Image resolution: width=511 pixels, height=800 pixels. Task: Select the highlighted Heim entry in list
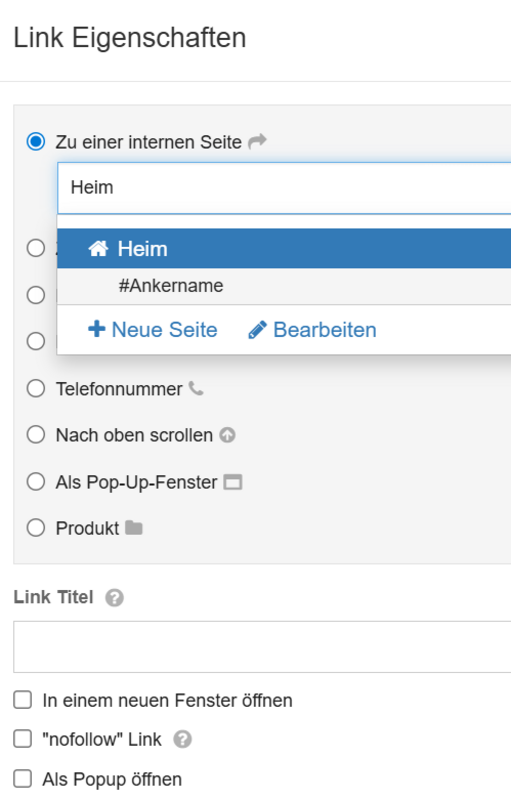click(284, 248)
